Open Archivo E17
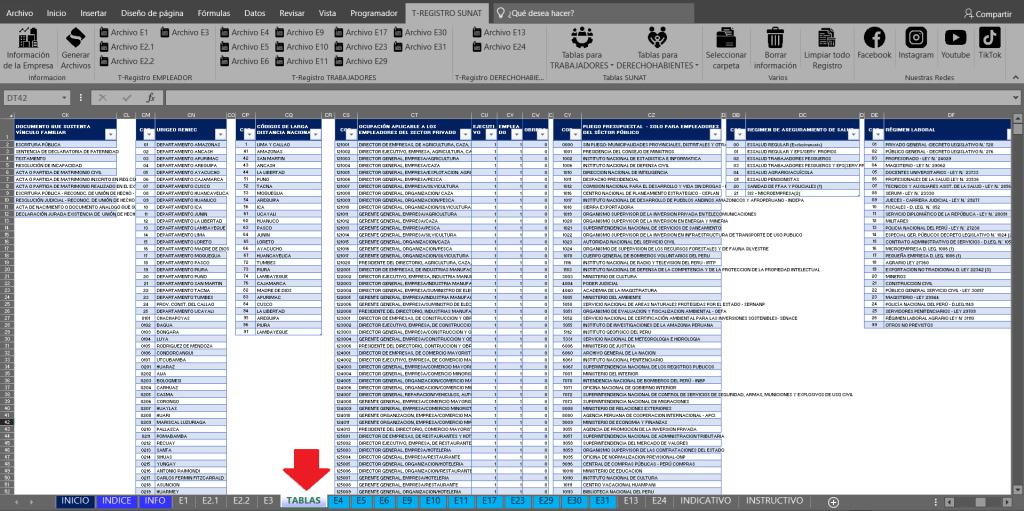The height and width of the screenshot is (511, 1024). [361, 32]
